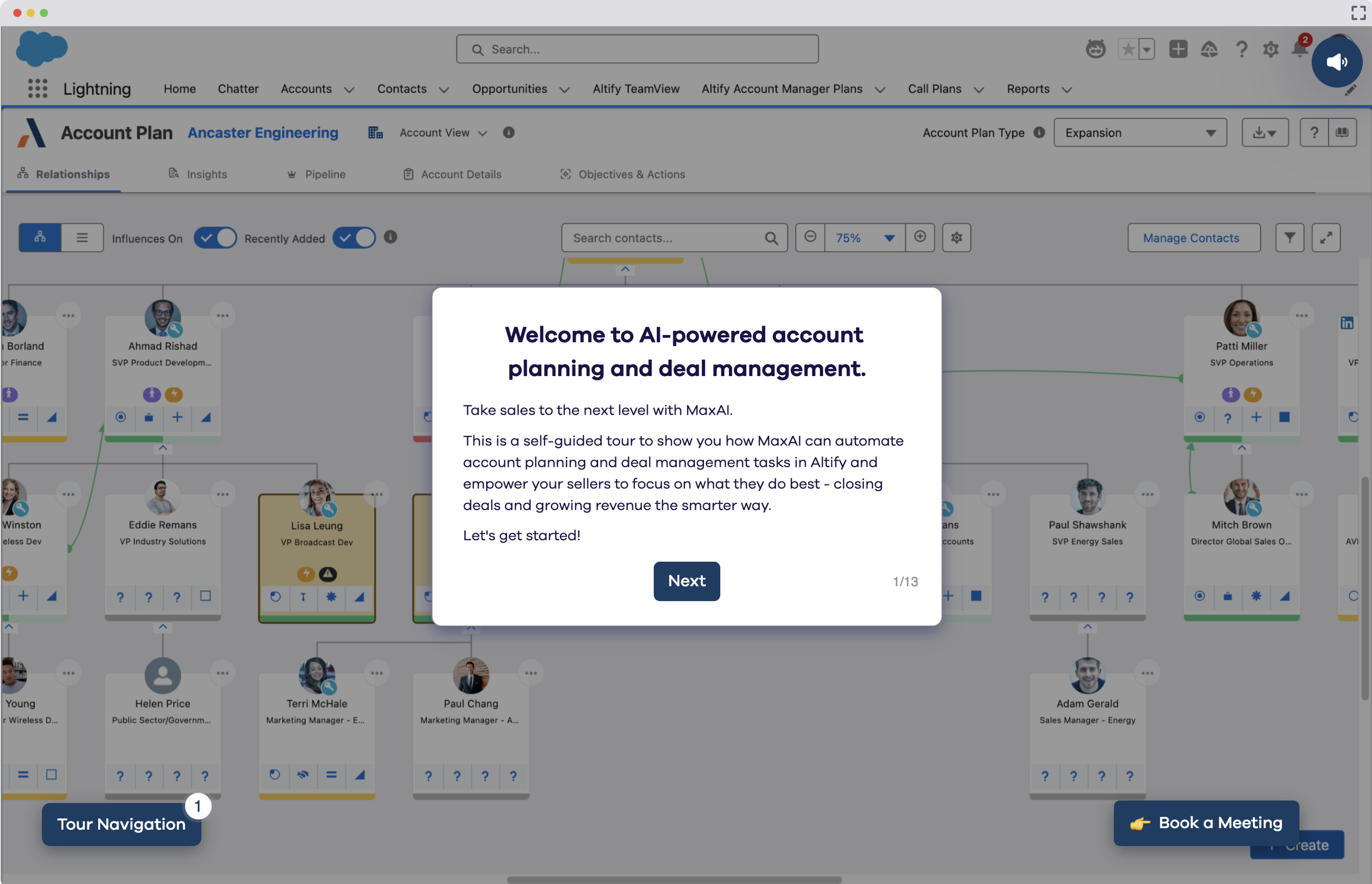Open the Relationships tab
Viewport: 1372px width, 884px height.
(63, 174)
